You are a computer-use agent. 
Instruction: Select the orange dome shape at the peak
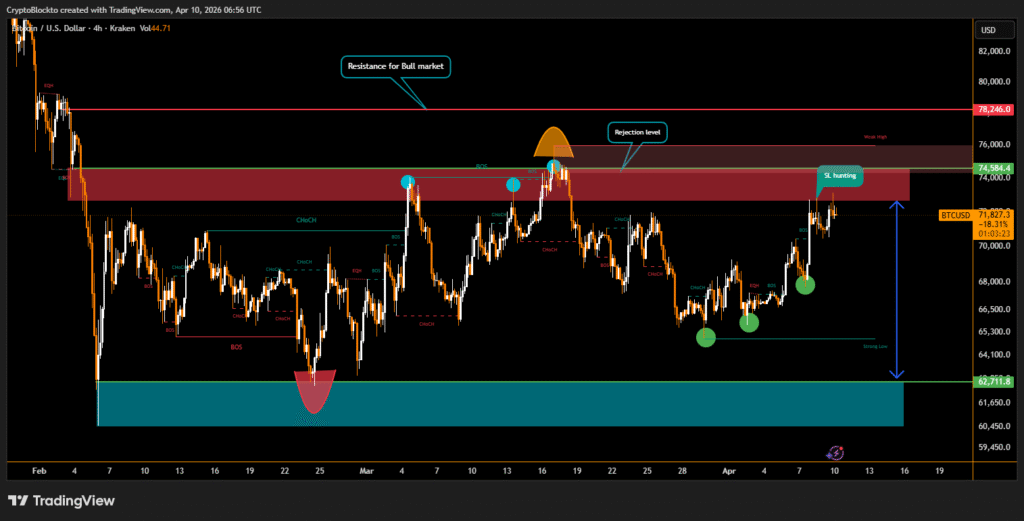553,144
